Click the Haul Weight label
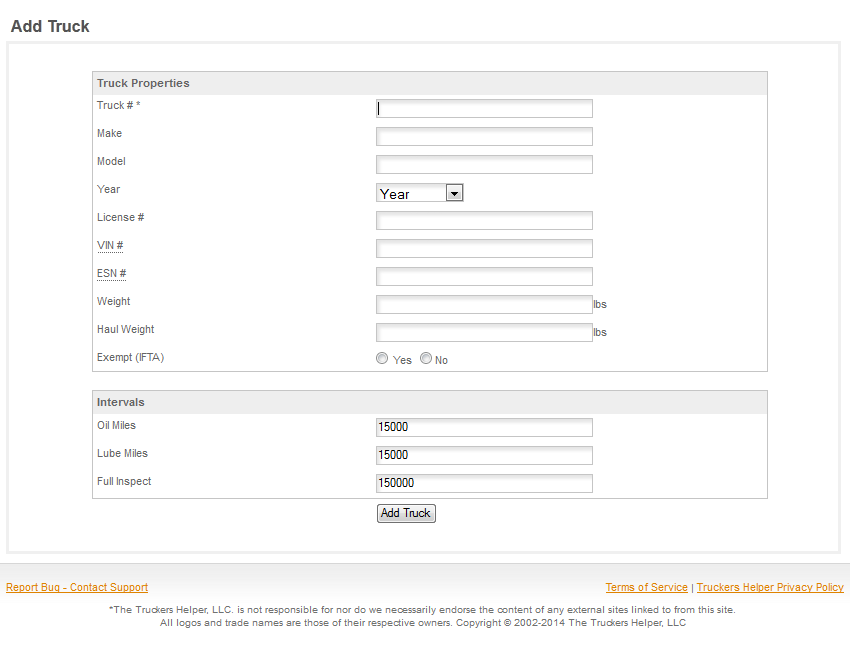Screen dimensions: 850x646 pos(126,330)
